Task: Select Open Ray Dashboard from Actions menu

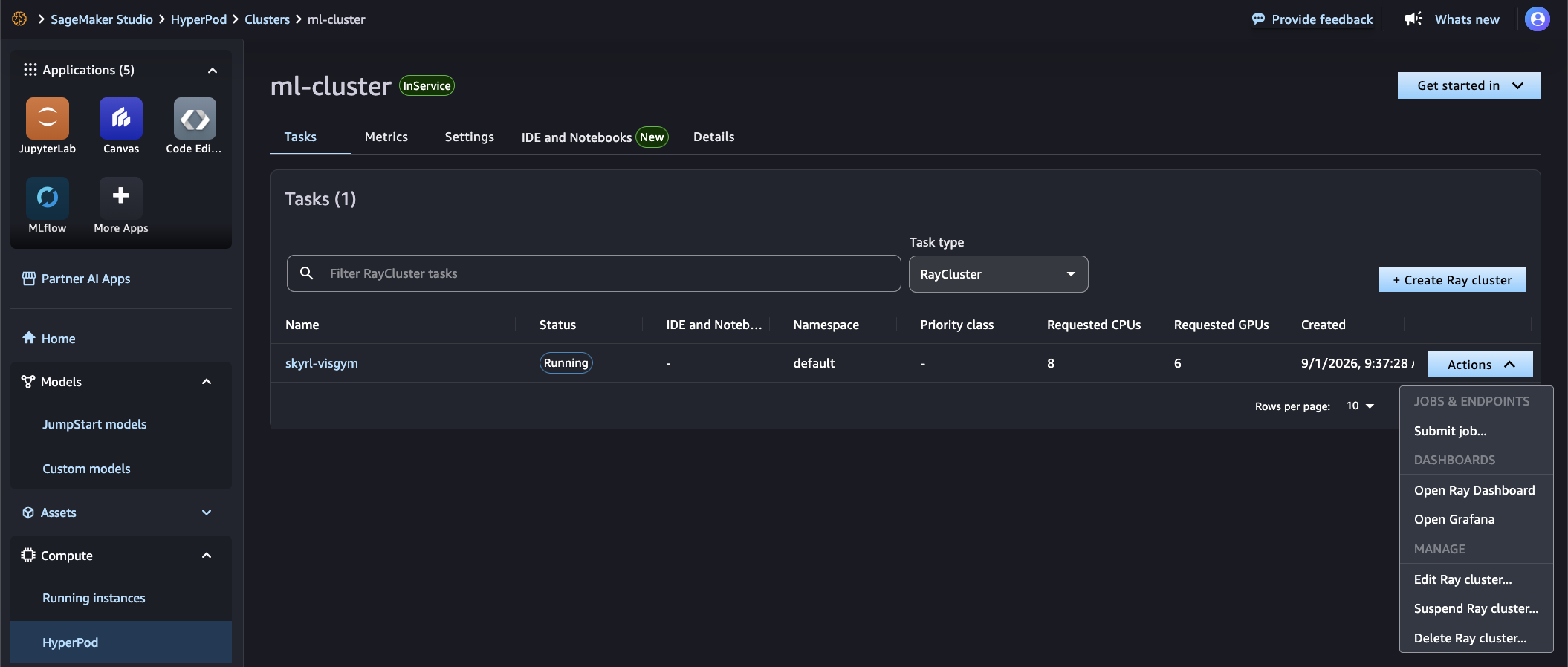Action: [1474, 490]
